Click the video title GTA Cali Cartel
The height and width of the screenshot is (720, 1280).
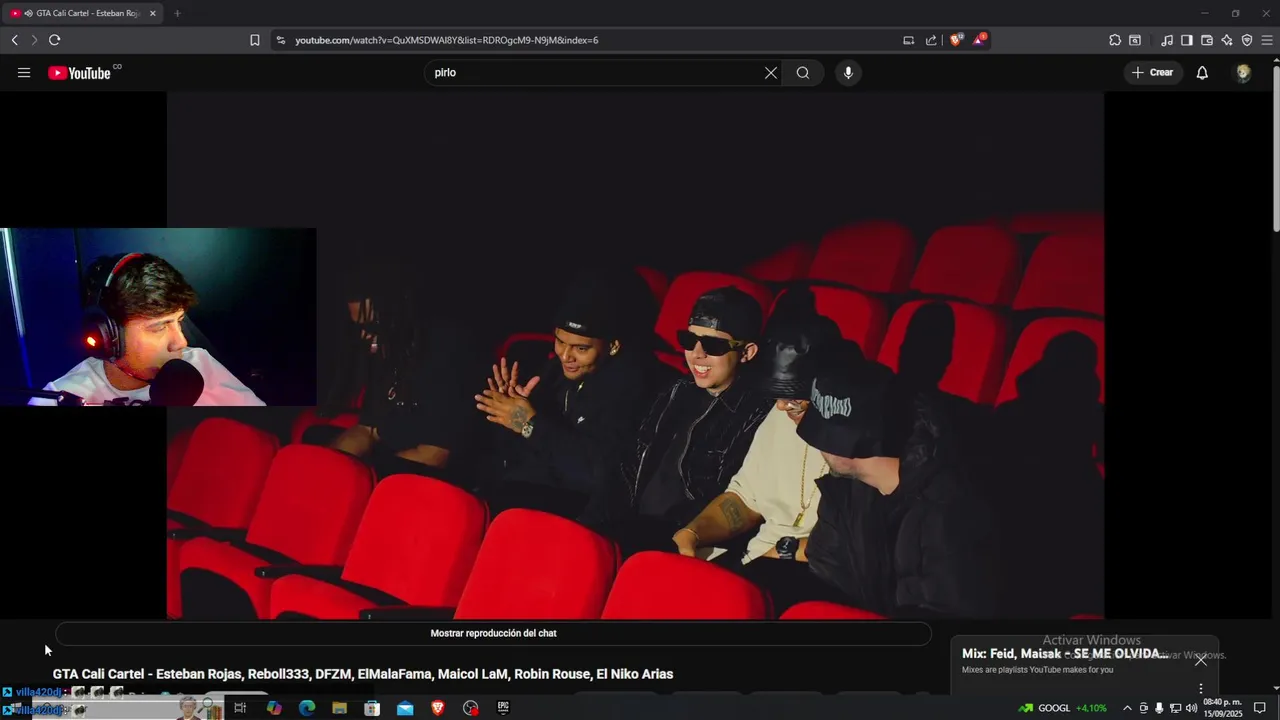(363, 674)
